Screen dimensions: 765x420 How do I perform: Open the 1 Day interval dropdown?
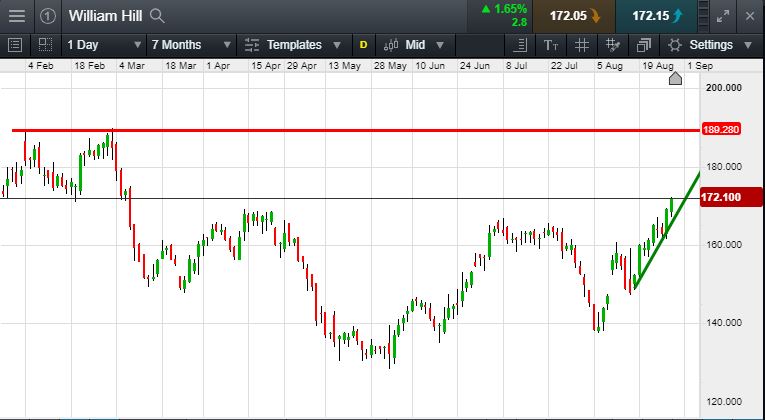pyautogui.click(x=104, y=45)
